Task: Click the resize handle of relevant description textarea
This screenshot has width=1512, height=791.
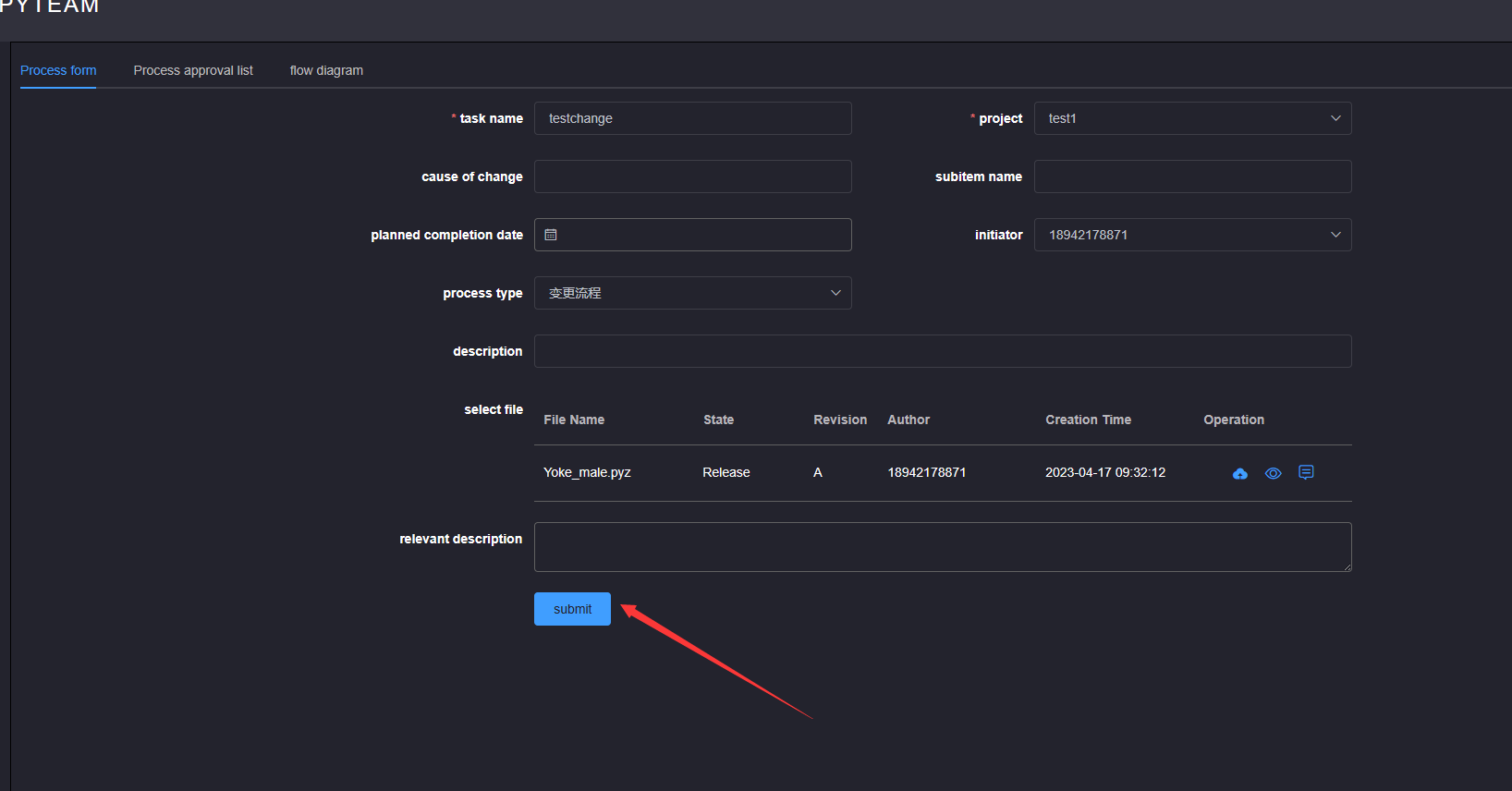Action: click(x=1347, y=567)
